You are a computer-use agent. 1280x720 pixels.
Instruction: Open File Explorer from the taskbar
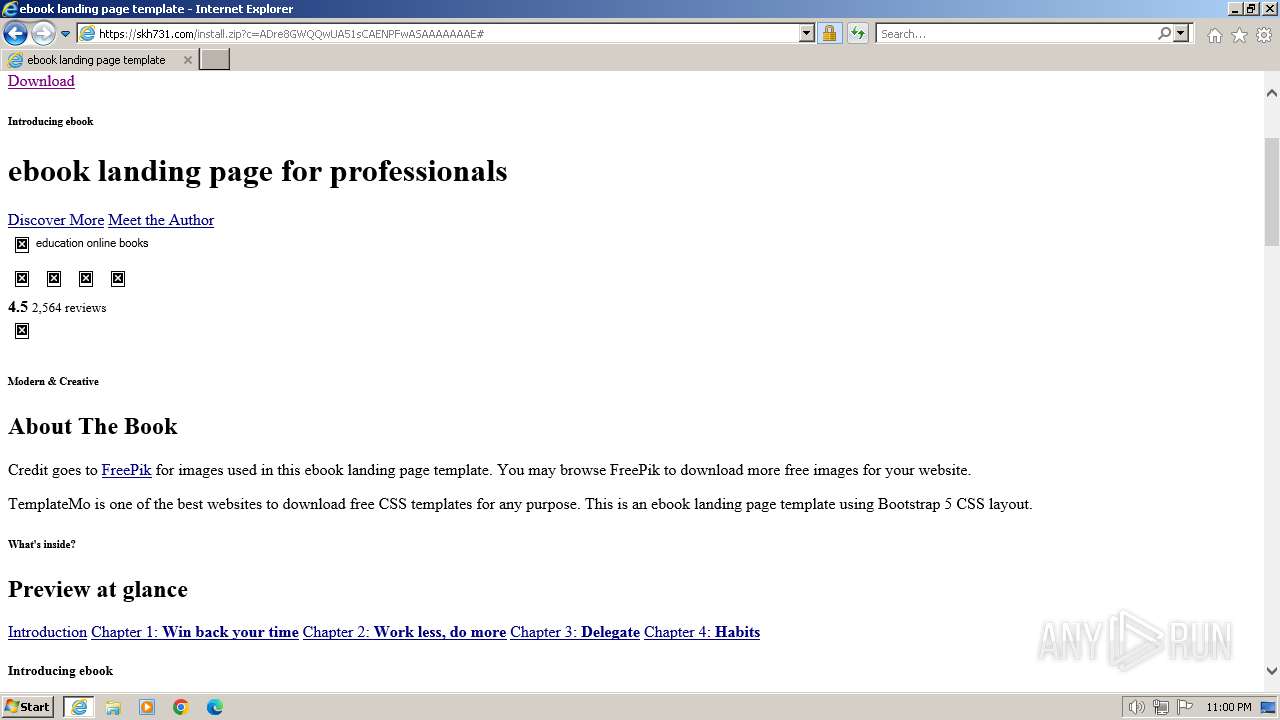[113, 707]
